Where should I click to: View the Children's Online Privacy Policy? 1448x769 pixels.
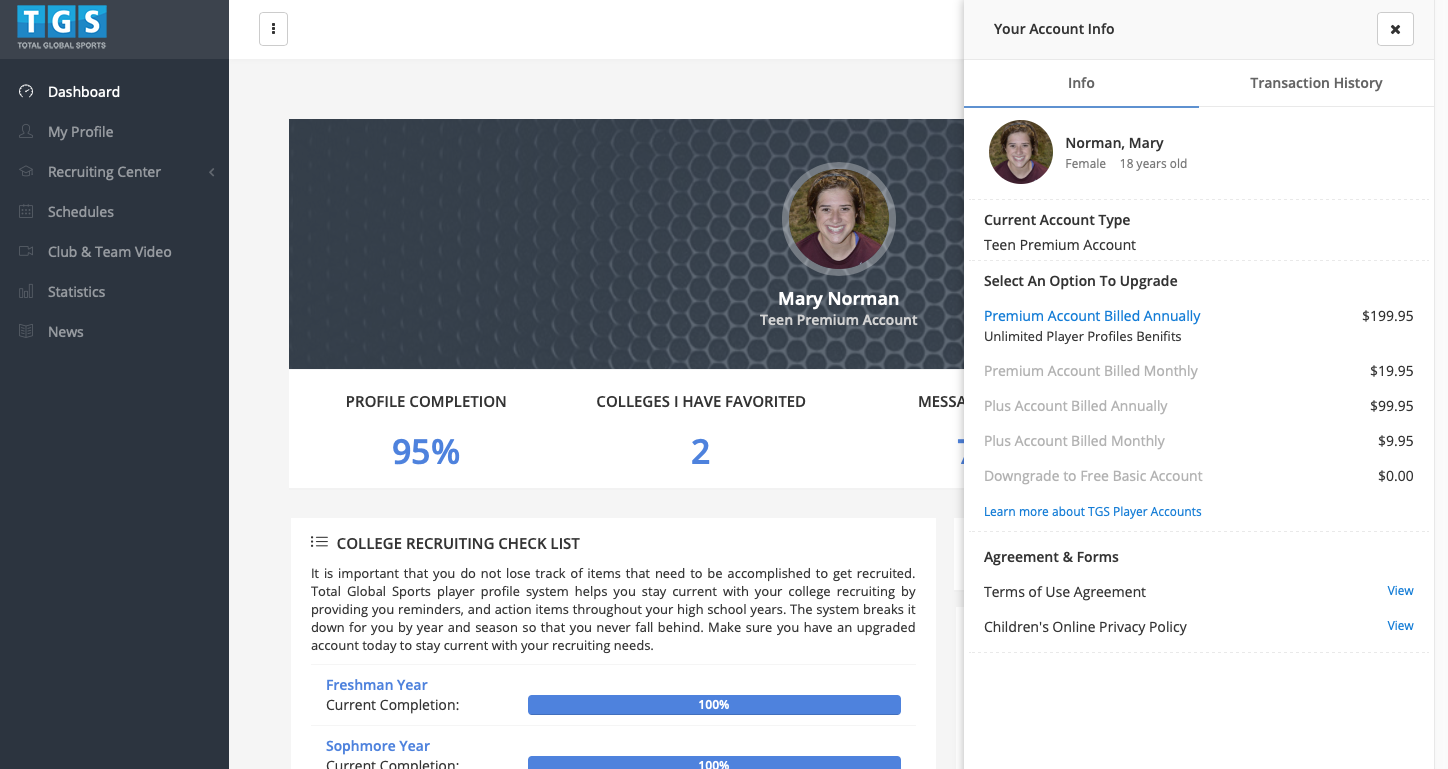pyautogui.click(x=1400, y=626)
